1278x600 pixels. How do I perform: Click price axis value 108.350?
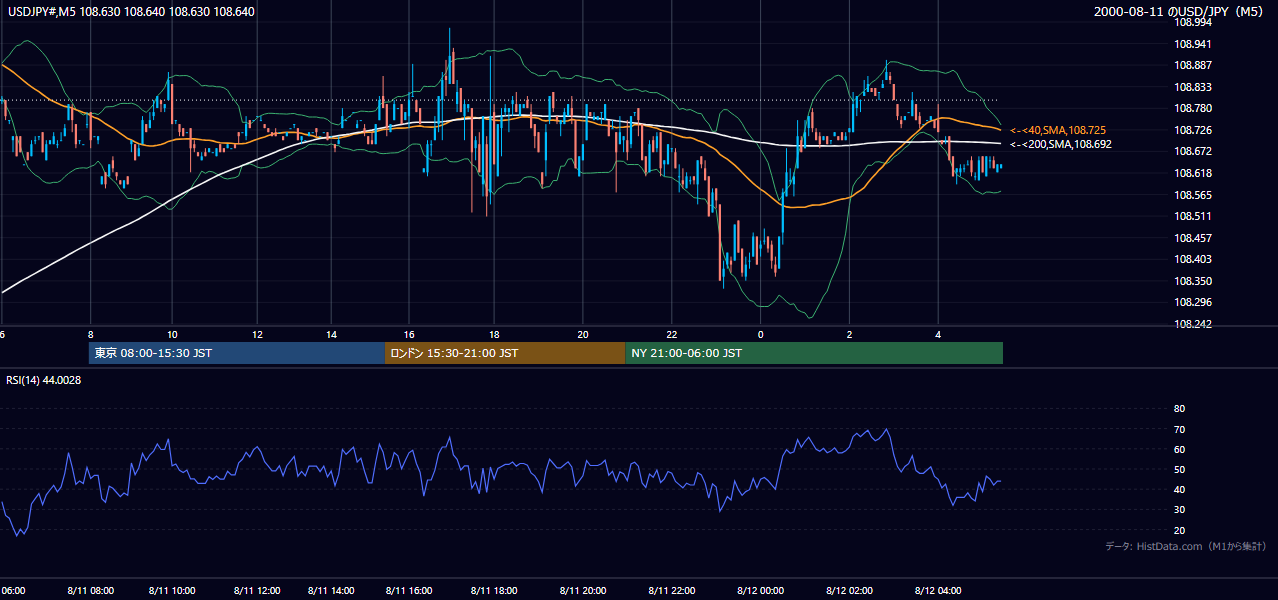click(x=1193, y=281)
